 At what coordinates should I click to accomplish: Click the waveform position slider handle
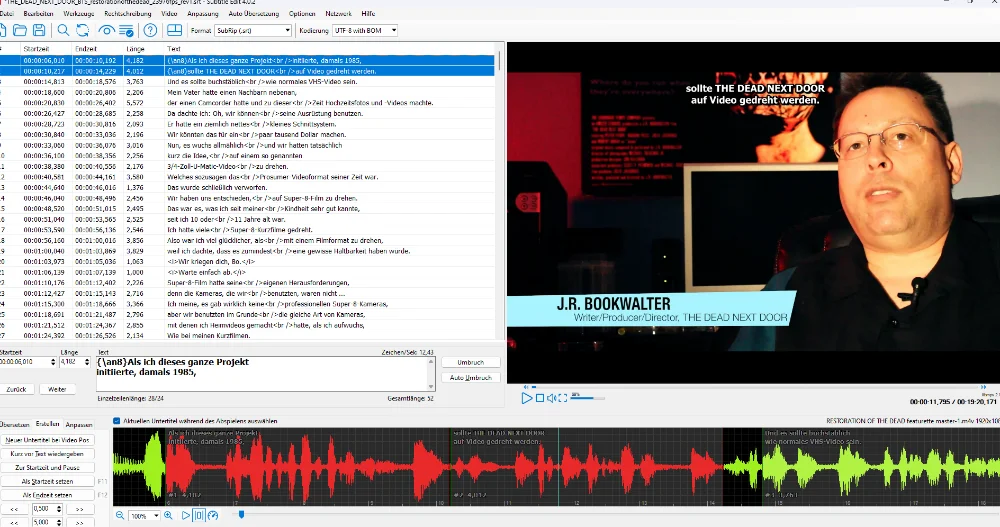tap(241, 514)
